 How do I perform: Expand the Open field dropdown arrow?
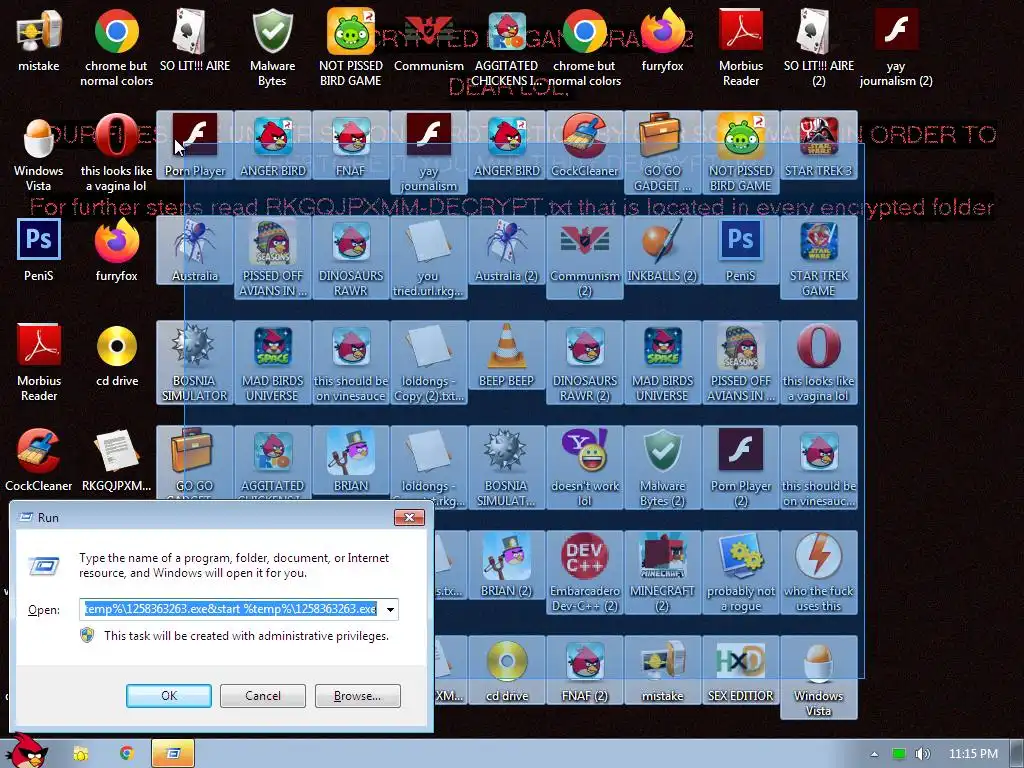coord(391,609)
